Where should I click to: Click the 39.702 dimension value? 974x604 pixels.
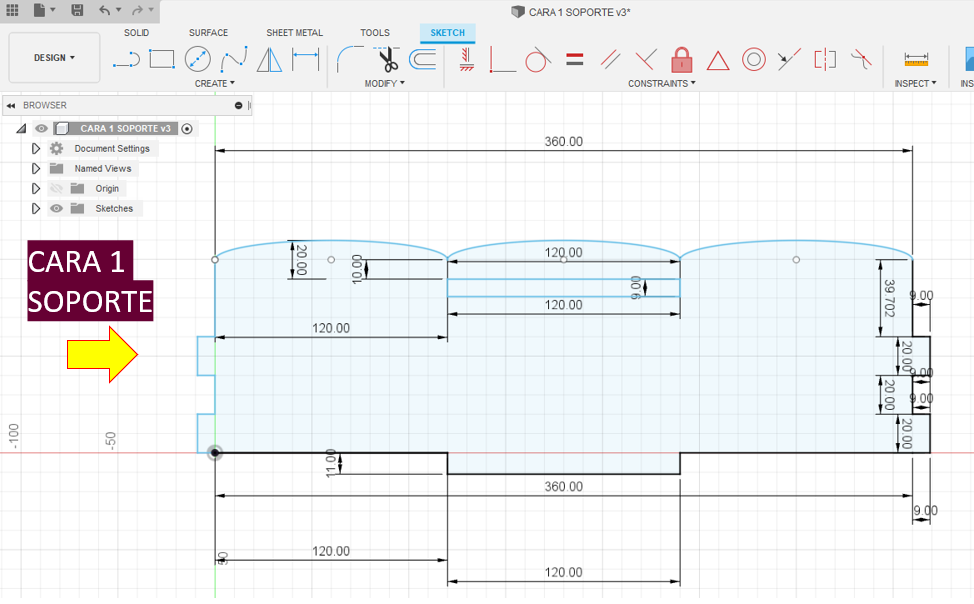890,298
